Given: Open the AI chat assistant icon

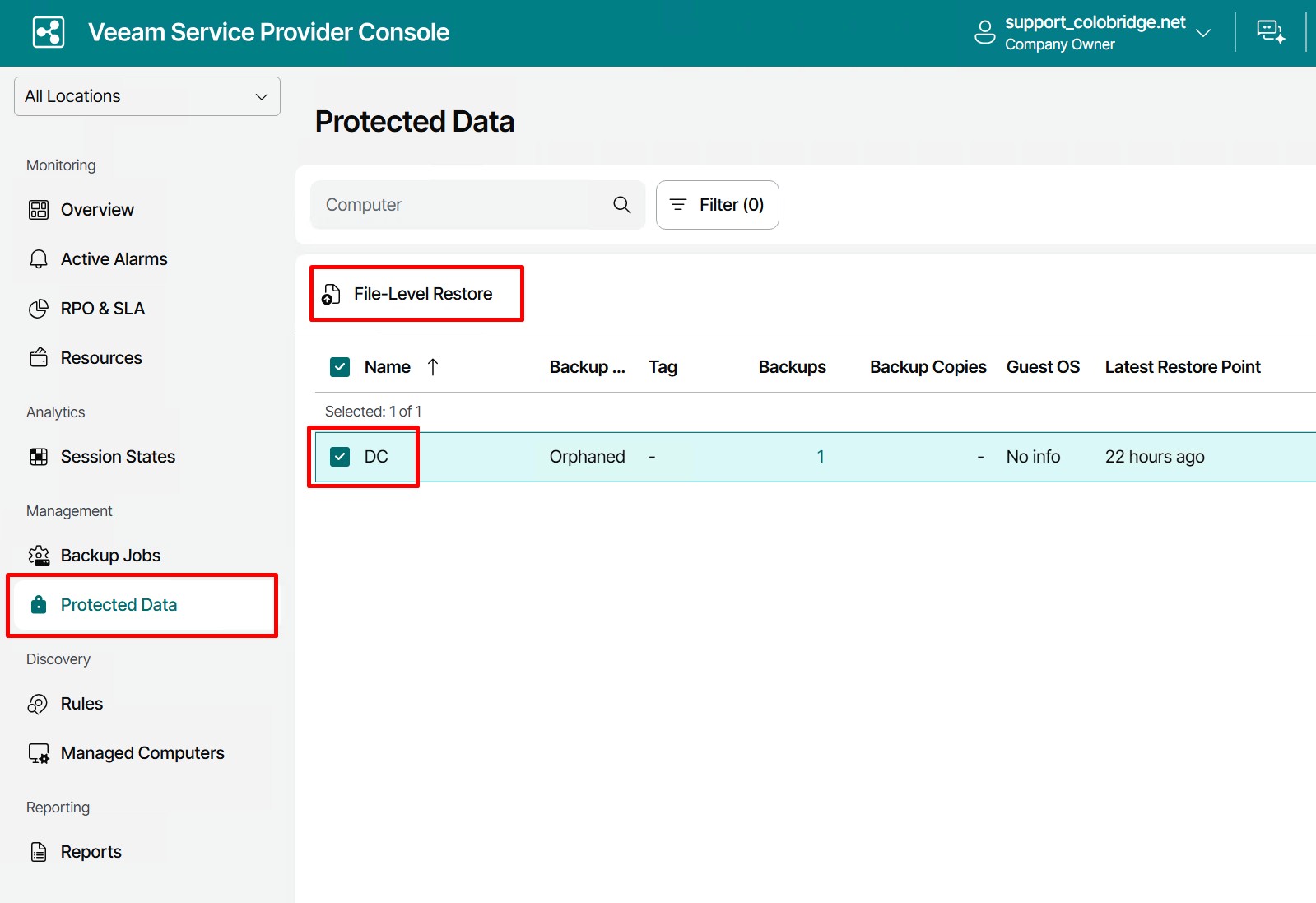Looking at the screenshot, I should coord(1270,33).
